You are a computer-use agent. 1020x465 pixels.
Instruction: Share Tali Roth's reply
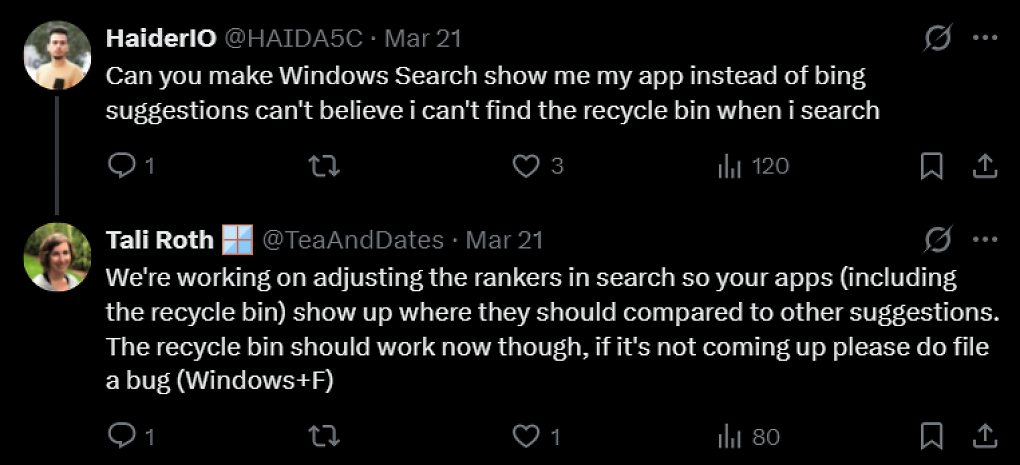point(985,436)
